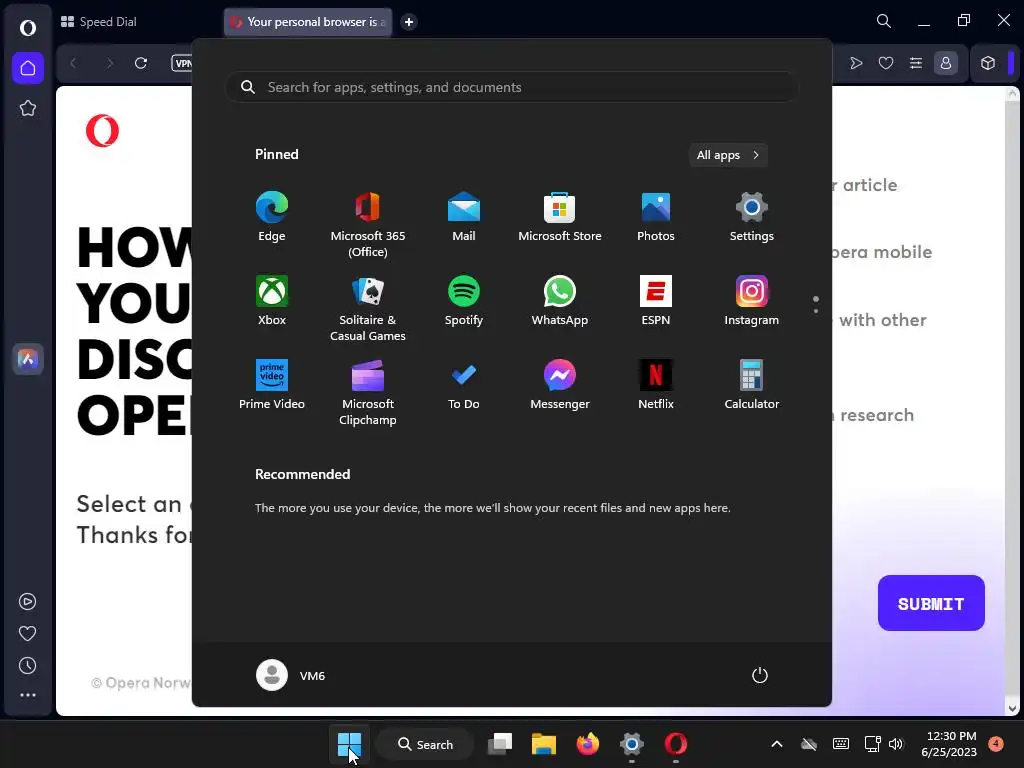The image size is (1024, 768).
Task: Click the Opera send/flow icon
Action: coord(856,63)
